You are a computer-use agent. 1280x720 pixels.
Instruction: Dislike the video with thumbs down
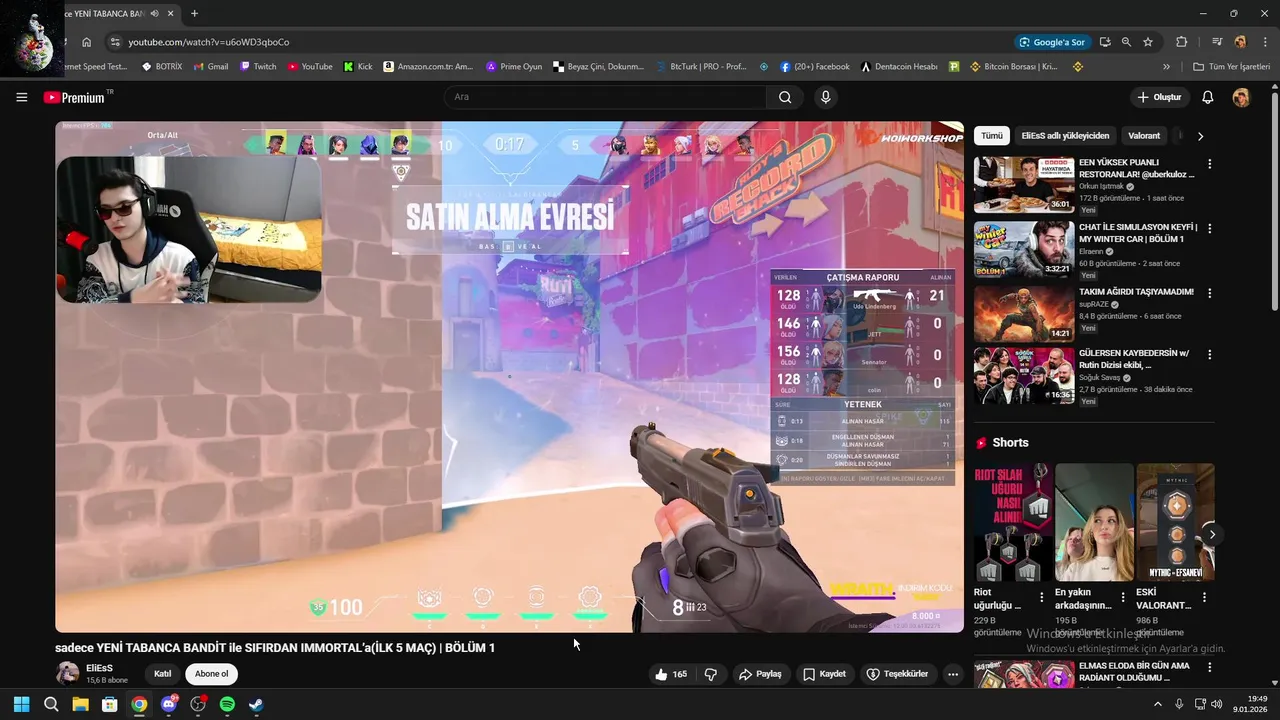pyautogui.click(x=711, y=674)
